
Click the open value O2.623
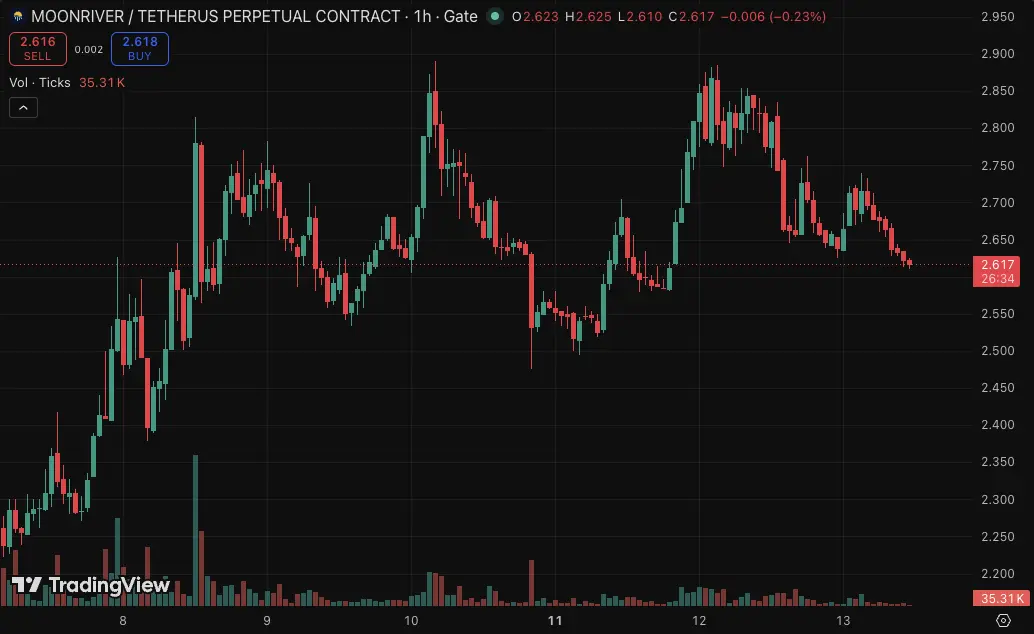[x=535, y=16]
